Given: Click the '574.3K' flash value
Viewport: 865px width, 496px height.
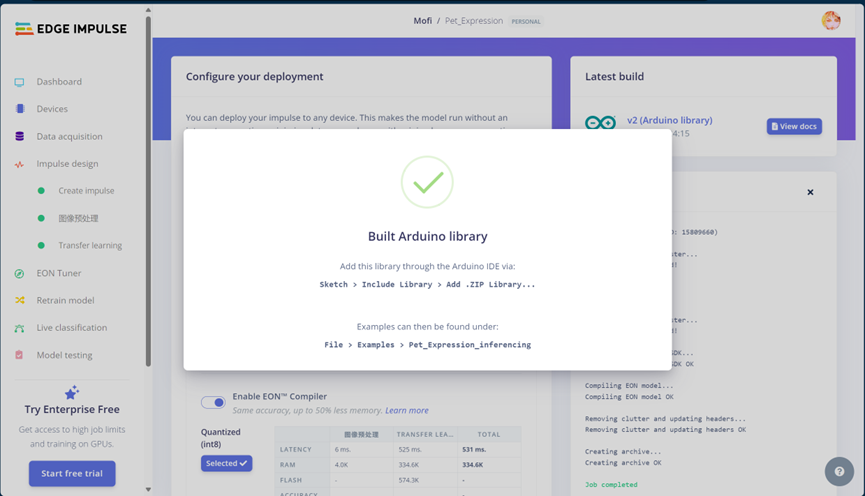Looking at the screenshot, I should 409,481.
